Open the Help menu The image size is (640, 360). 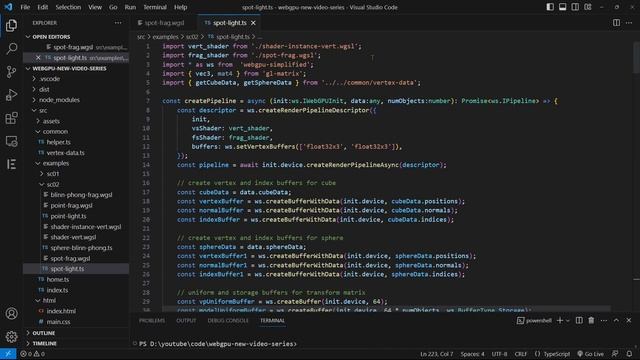pos(180,7)
